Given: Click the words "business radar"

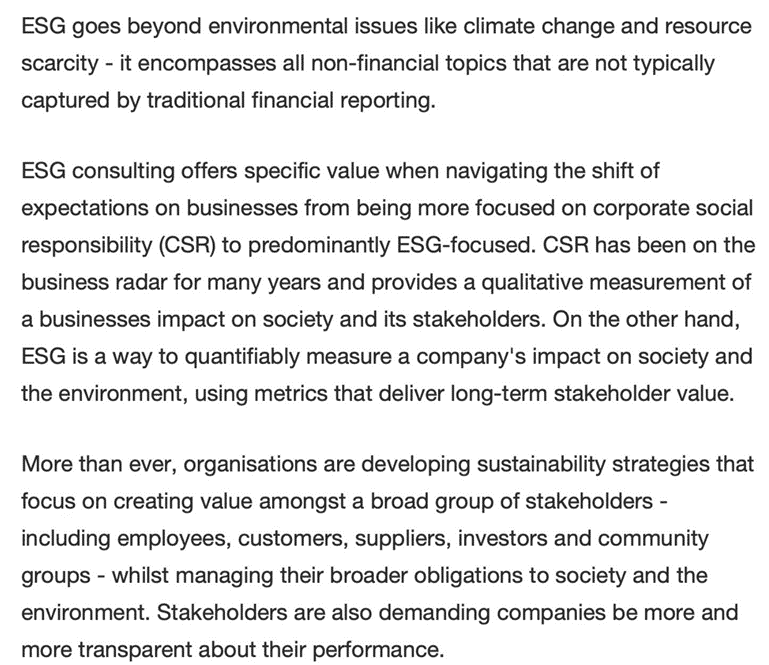Looking at the screenshot, I should (95, 282).
